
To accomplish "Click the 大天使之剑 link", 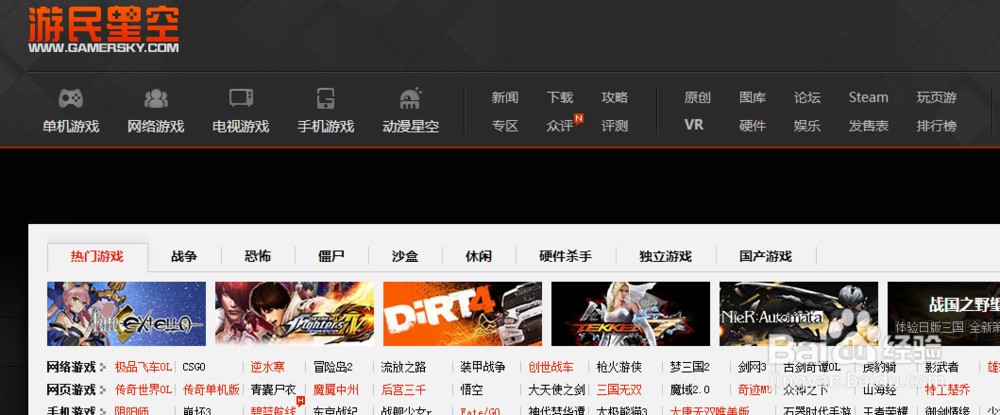I will click(557, 390).
